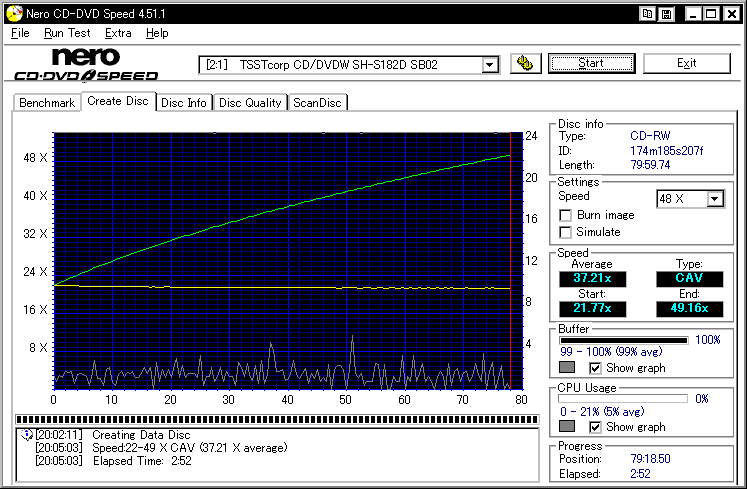
Task: Click the Buffer graph color swatch
Action: [567, 368]
